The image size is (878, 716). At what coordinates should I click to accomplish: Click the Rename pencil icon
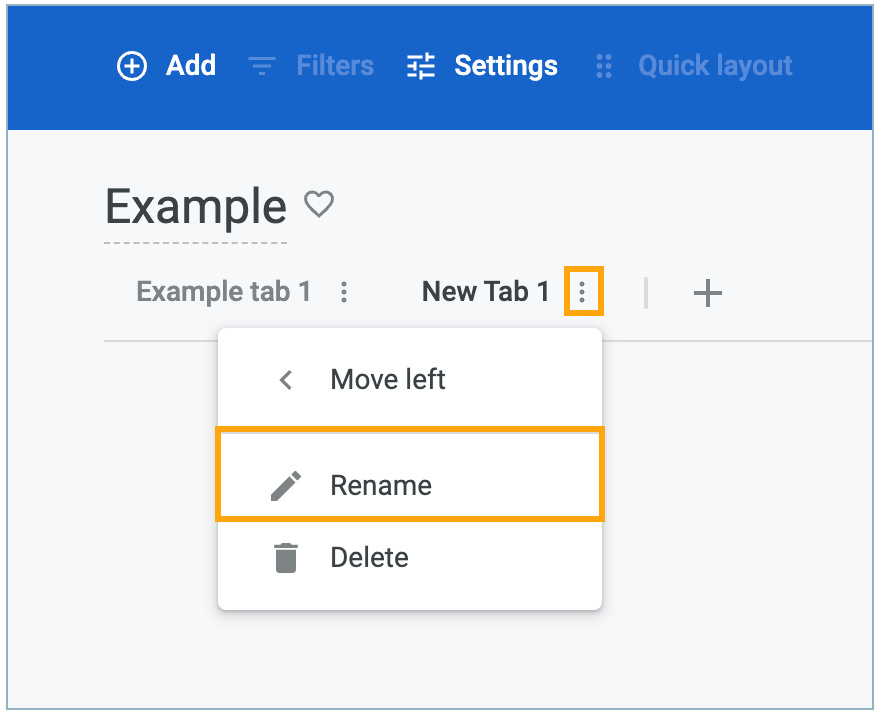287,486
